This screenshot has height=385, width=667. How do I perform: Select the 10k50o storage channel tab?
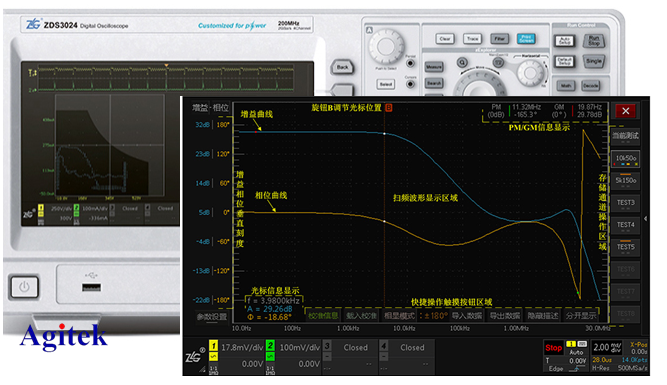[x=625, y=159]
